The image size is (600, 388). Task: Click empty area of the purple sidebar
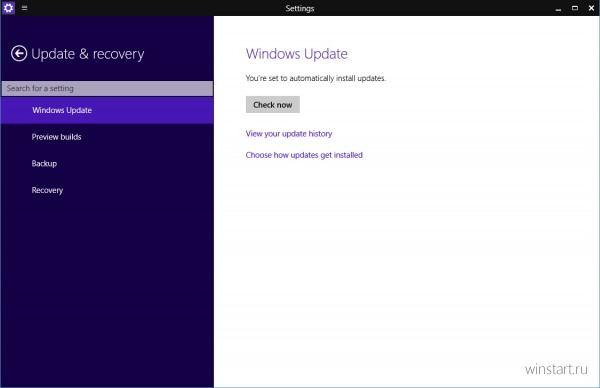click(x=107, y=291)
